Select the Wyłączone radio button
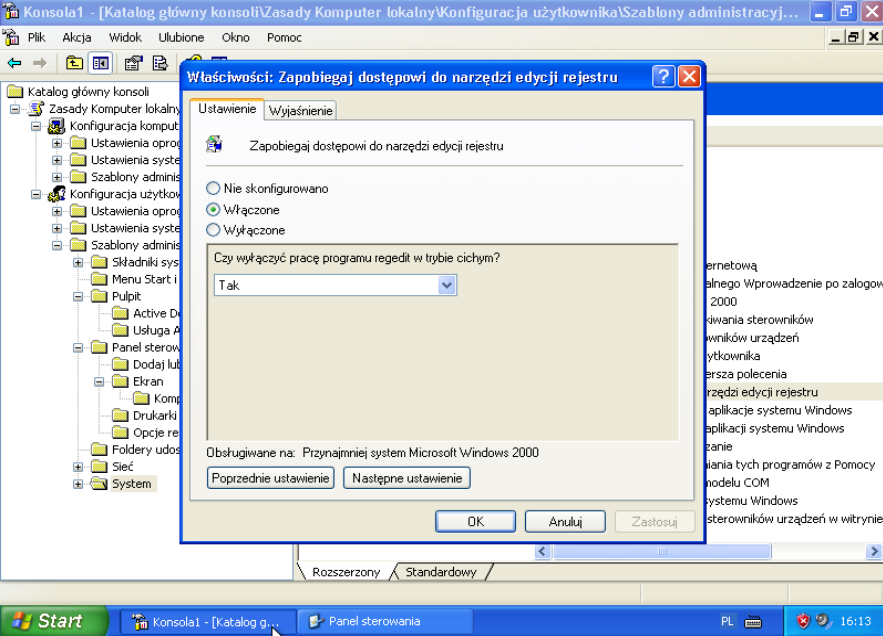Screen dimensions: 883x636 213,230
